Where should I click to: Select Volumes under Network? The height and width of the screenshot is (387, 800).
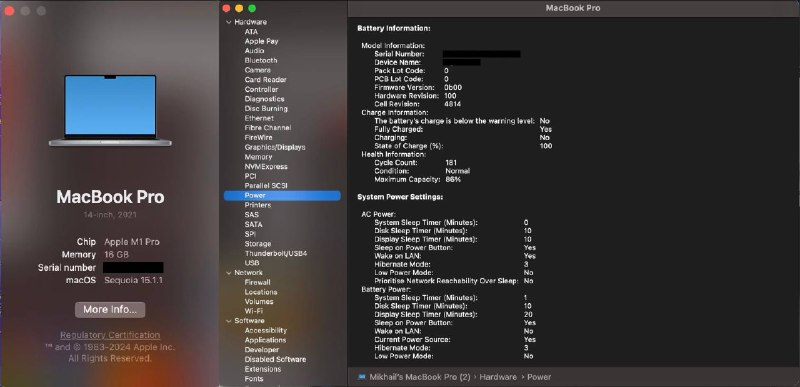coord(259,301)
